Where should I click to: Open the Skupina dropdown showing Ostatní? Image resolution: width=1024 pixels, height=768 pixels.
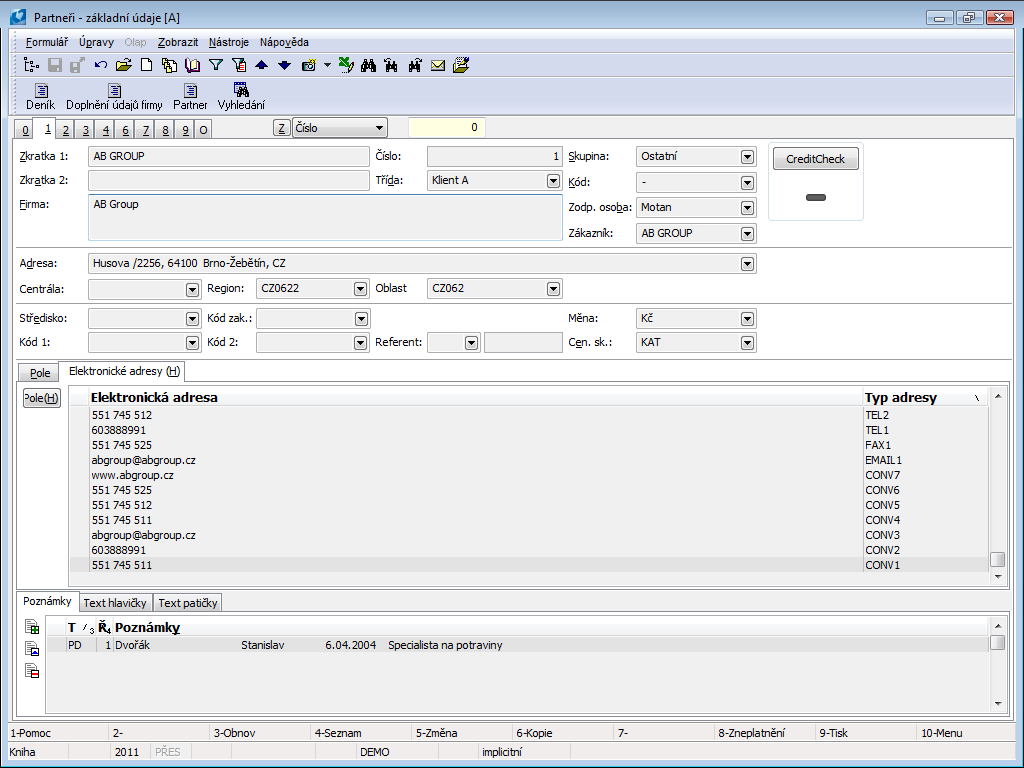click(747, 157)
